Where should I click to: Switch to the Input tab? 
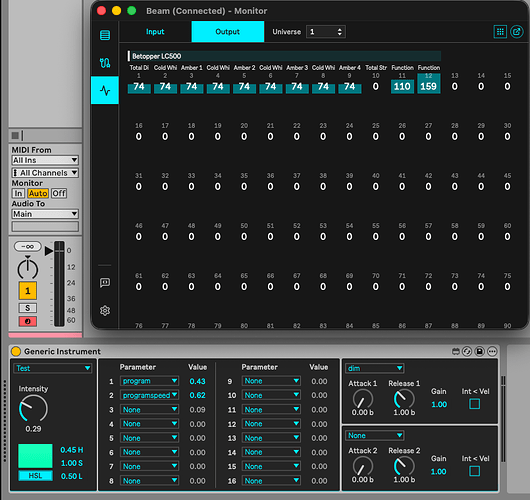[x=155, y=32]
